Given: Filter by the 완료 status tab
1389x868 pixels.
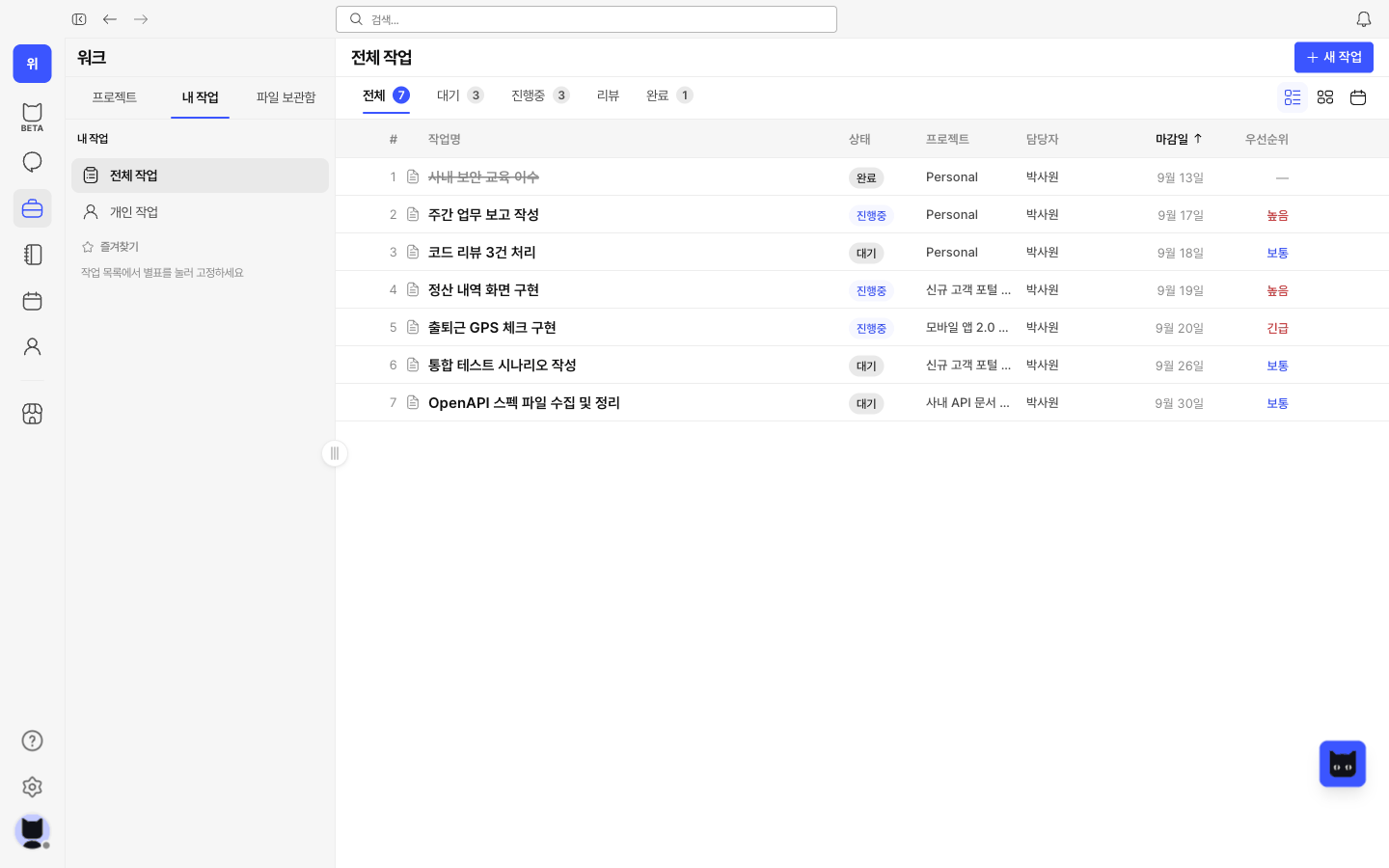Looking at the screenshot, I should click(669, 95).
